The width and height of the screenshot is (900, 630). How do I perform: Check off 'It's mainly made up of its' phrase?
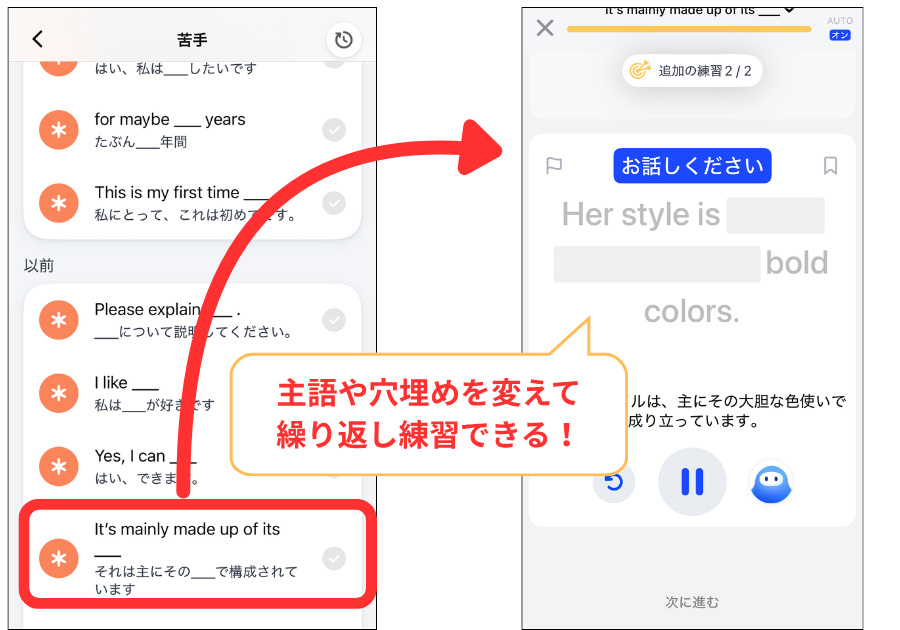pos(334,558)
